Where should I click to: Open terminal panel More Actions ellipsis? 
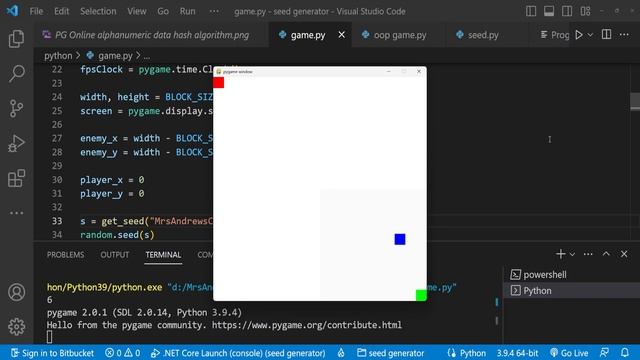(588, 254)
